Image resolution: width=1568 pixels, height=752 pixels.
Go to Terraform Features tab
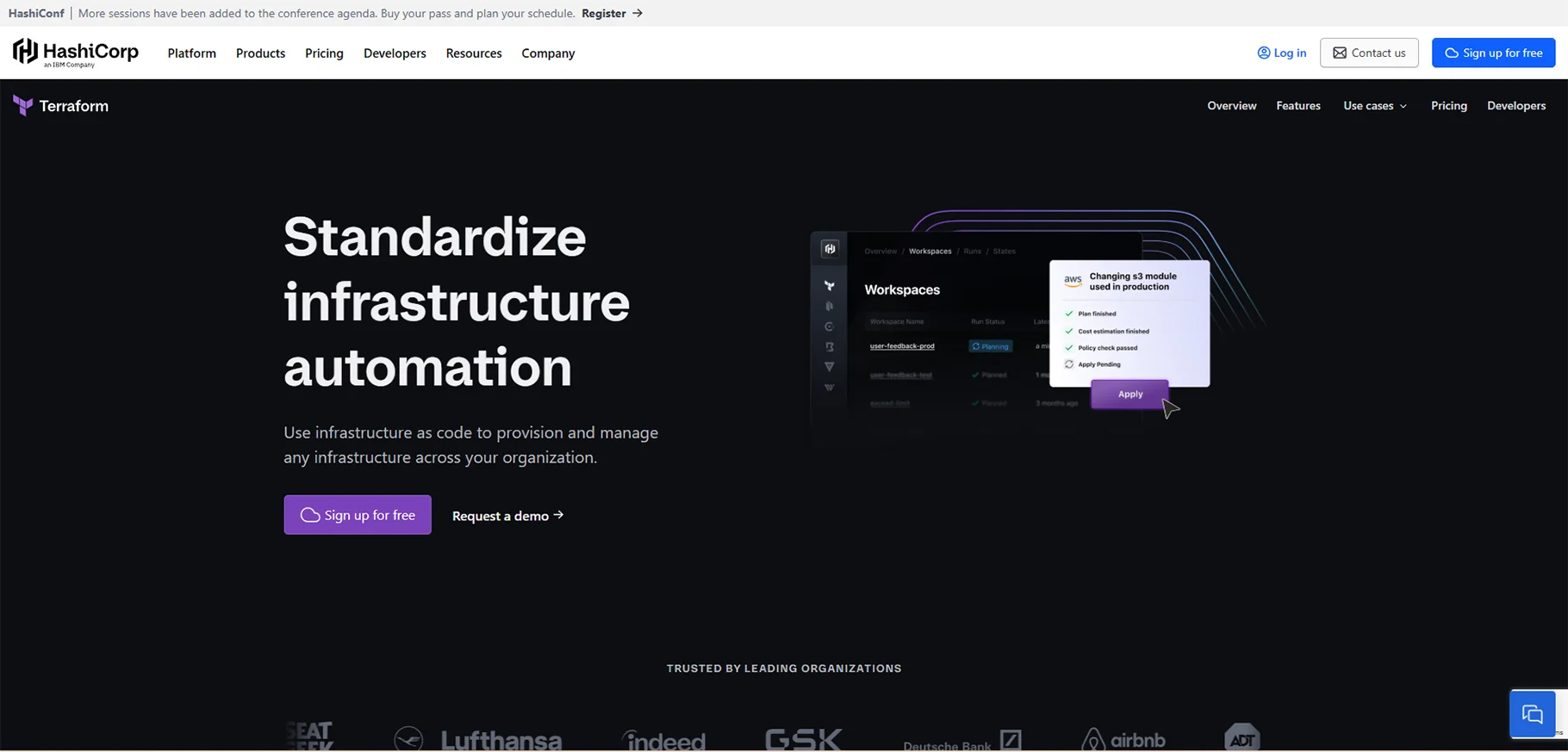(1298, 105)
